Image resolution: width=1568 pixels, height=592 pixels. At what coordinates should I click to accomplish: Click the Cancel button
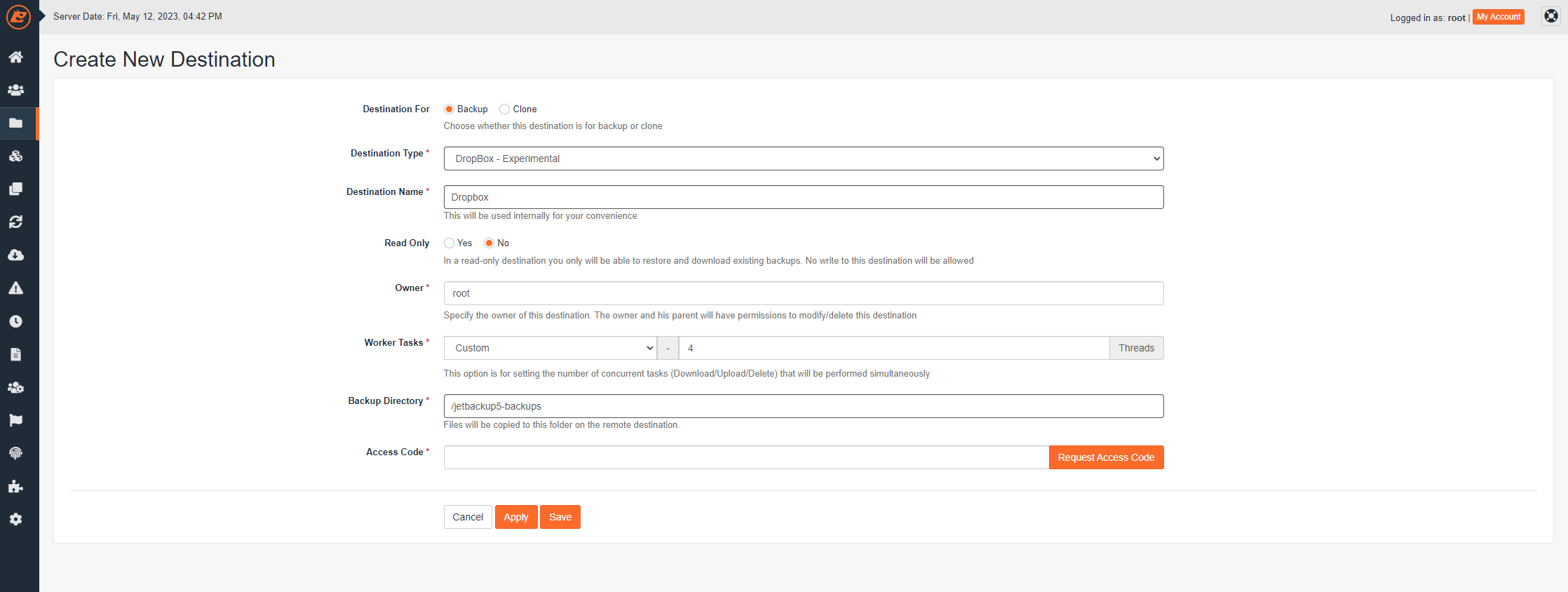tap(468, 517)
